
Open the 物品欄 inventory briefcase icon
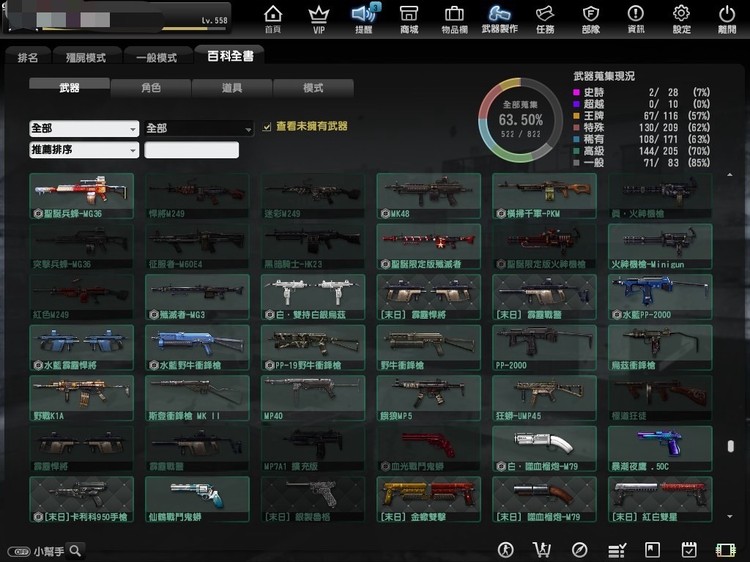[x=454, y=19]
